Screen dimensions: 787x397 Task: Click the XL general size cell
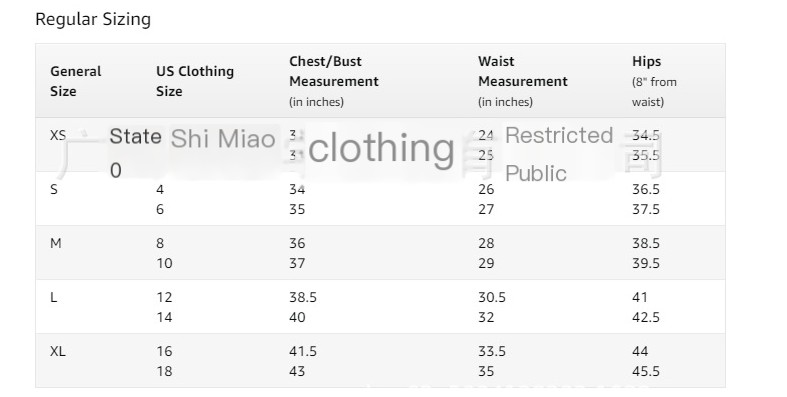pos(58,351)
